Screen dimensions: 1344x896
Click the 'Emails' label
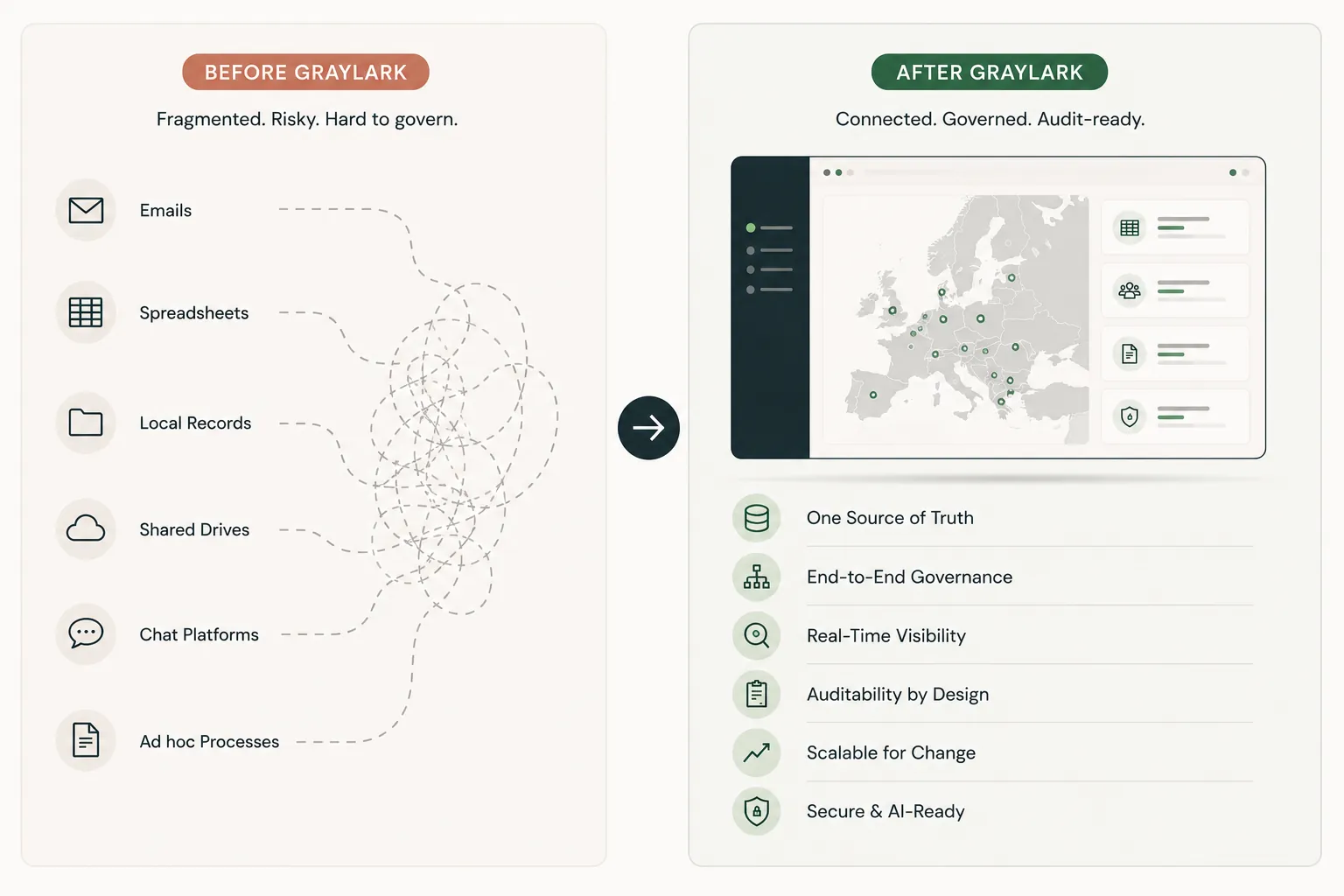click(165, 211)
